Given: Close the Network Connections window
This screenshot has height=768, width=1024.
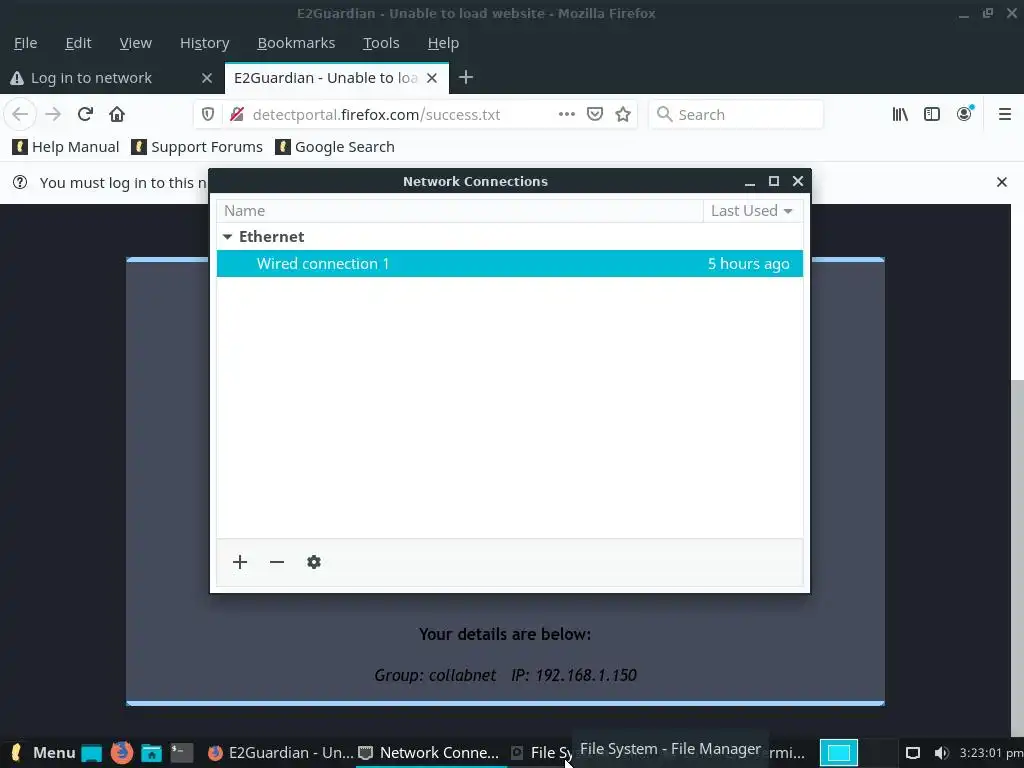Looking at the screenshot, I should (797, 182).
